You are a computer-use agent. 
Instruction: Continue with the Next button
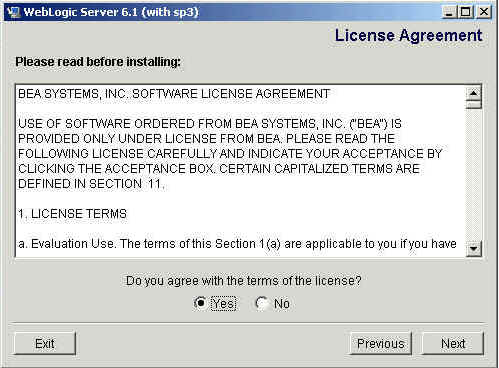[x=453, y=343]
